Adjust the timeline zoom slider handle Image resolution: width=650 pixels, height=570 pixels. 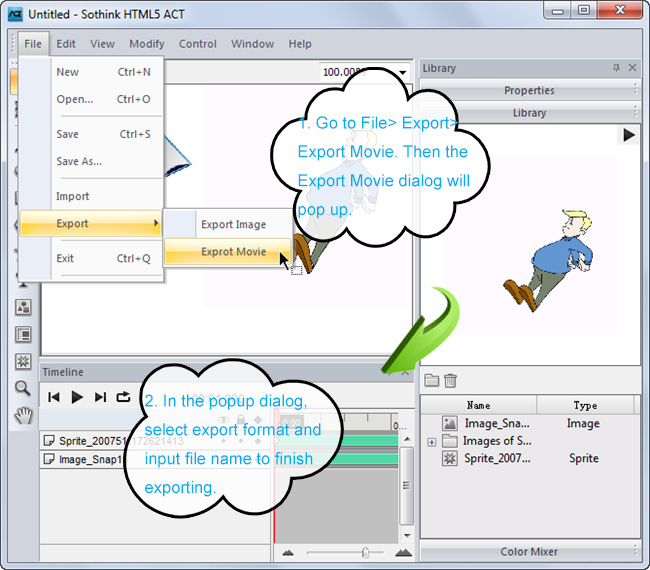(365, 553)
